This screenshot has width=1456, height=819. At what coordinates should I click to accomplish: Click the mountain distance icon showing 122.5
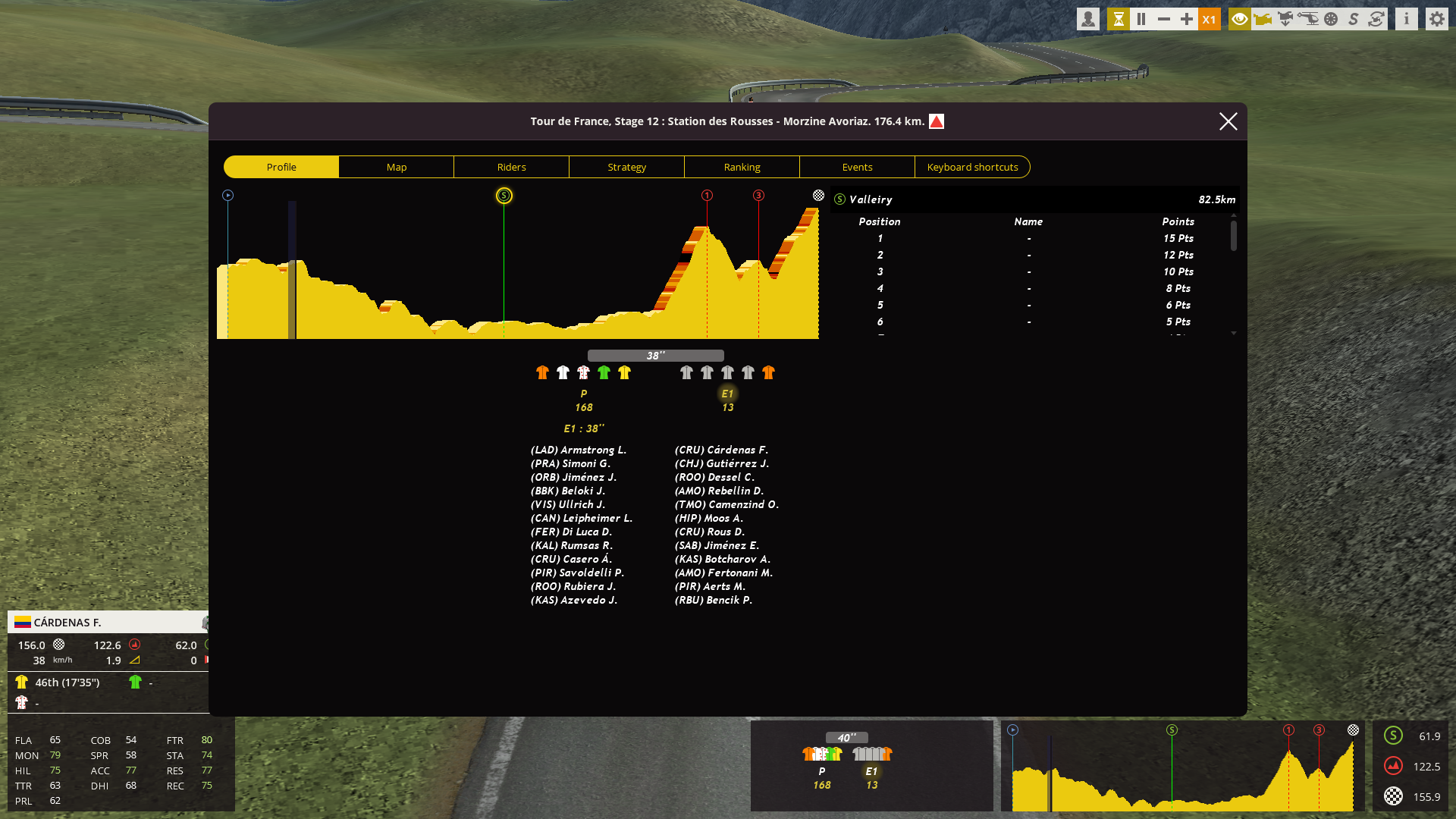tap(1393, 766)
